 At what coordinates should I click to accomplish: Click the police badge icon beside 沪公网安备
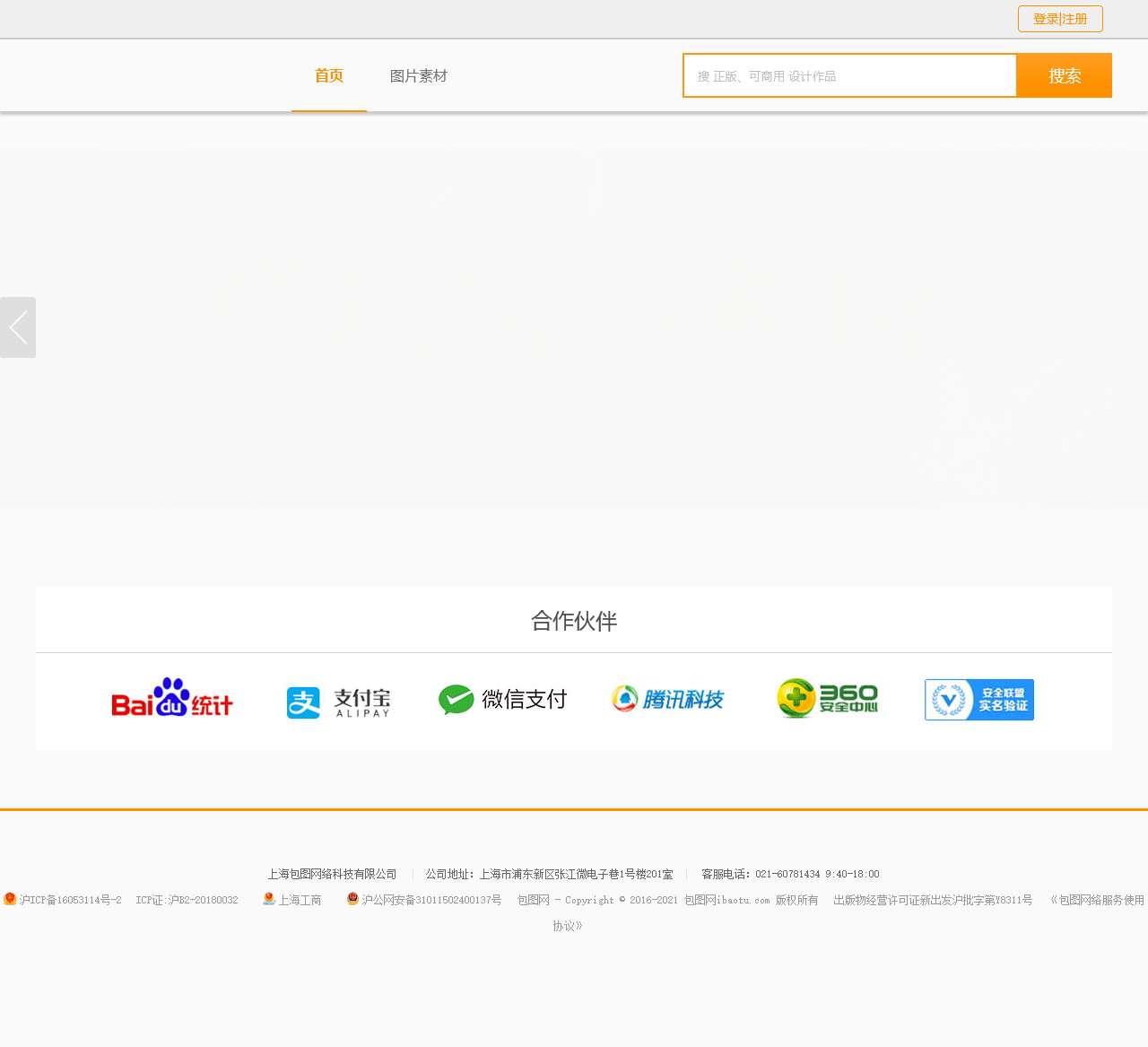tap(352, 899)
